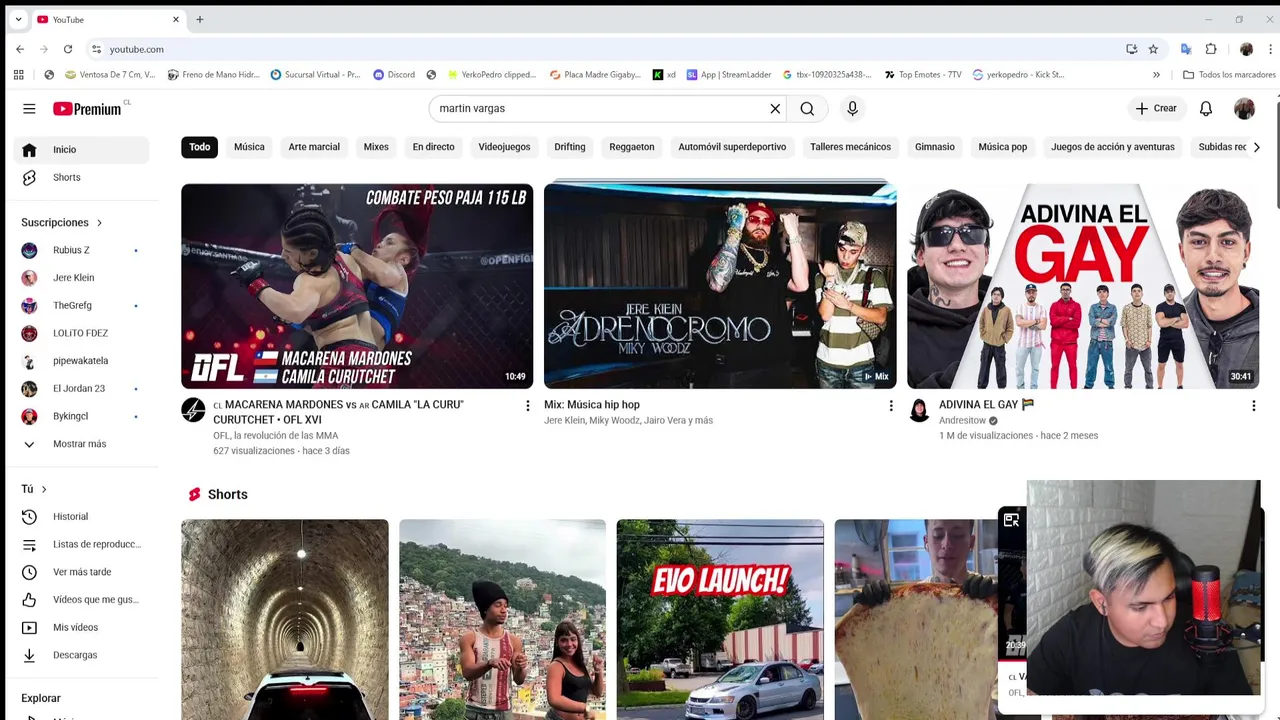Expand Mostrar más subscriptions

(x=82, y=444)
